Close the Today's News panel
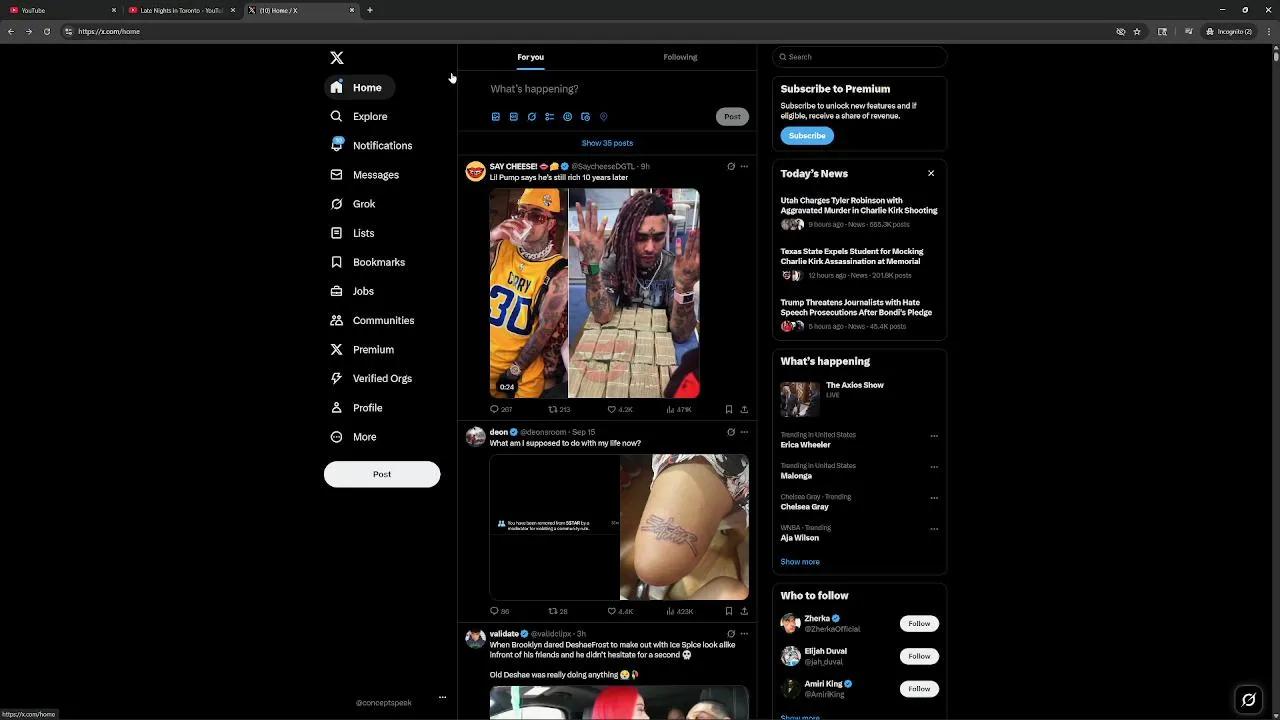 click(x=931, y=174)
